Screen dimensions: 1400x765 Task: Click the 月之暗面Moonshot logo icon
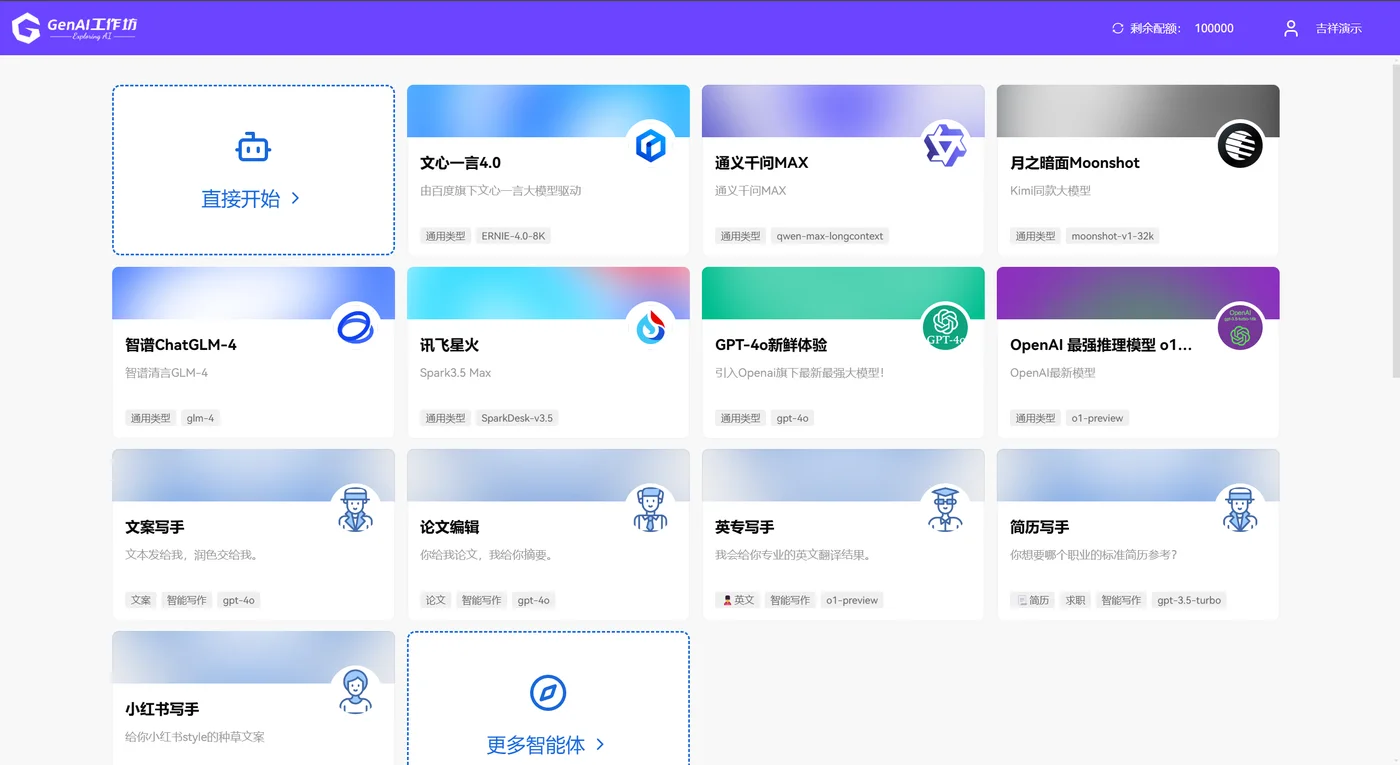pyautogui.click(x=1240, y=146)
